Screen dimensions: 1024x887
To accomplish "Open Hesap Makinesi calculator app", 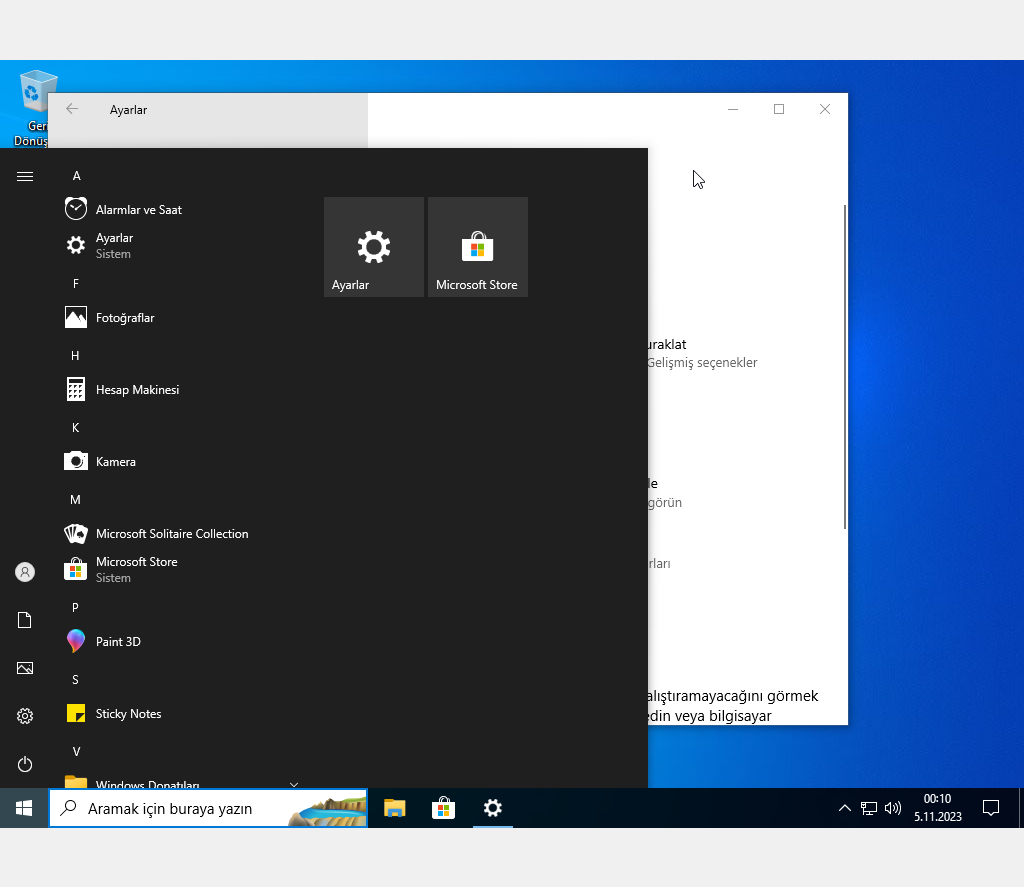I will pos(183,390).
